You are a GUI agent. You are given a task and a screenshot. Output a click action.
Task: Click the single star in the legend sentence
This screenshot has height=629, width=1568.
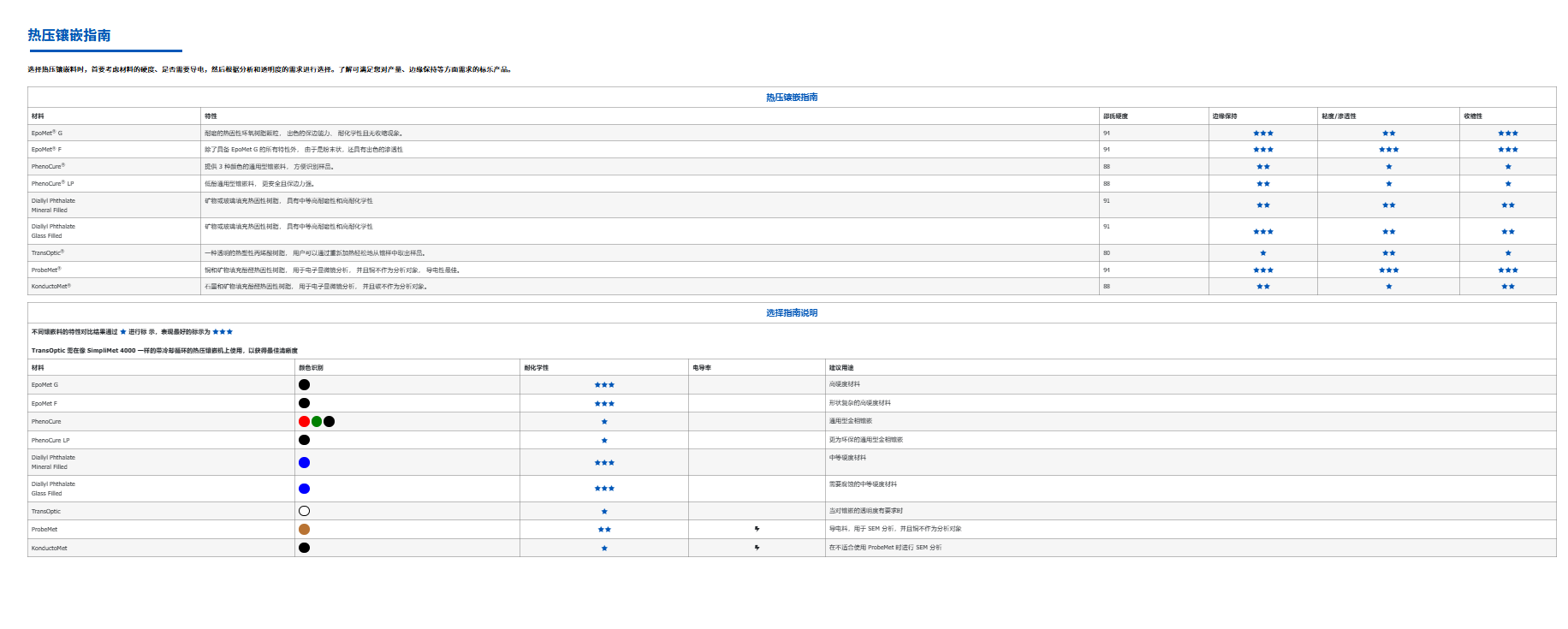(x=123, y=332)
